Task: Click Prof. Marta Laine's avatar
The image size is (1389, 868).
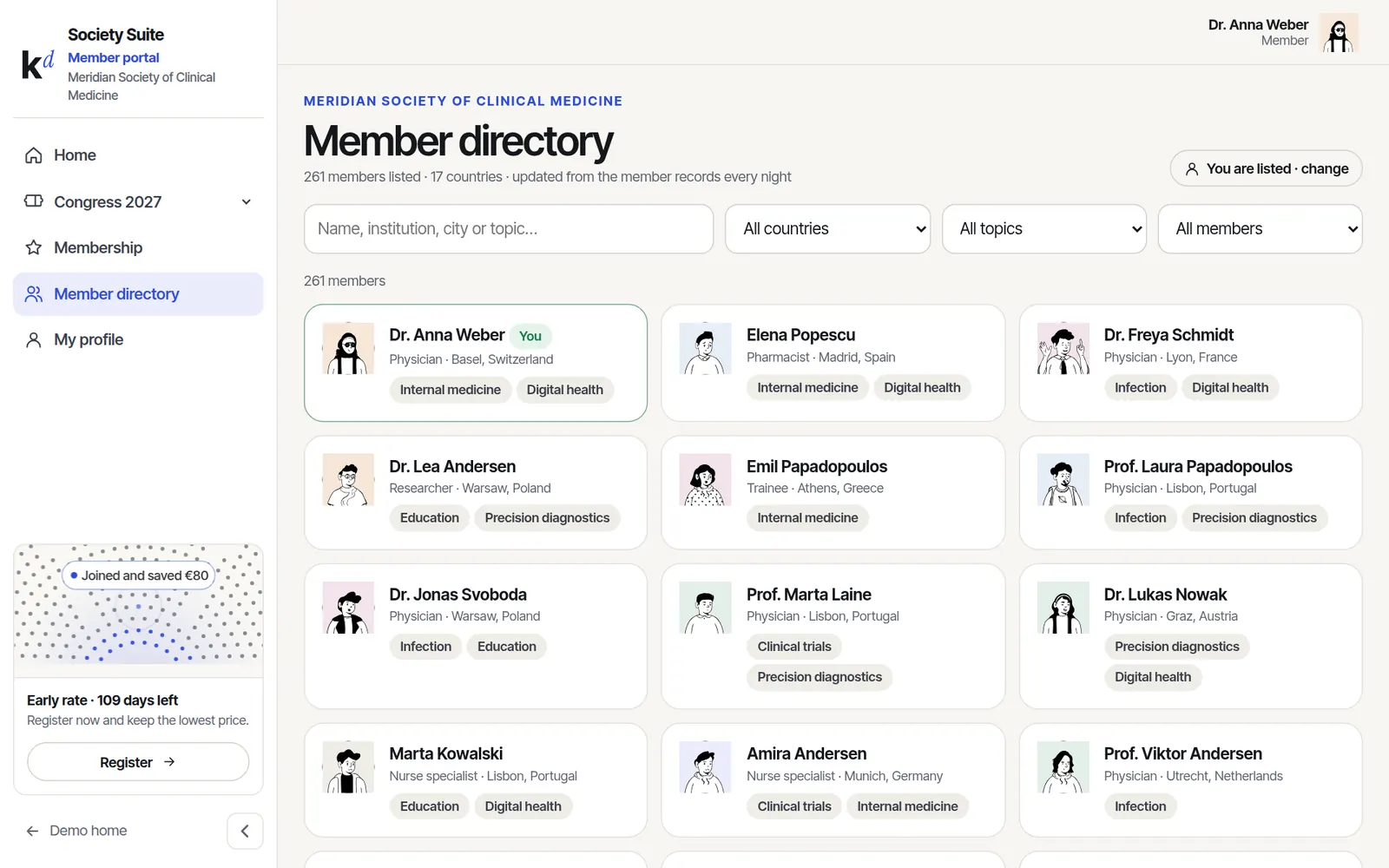Action: [705, 608]
